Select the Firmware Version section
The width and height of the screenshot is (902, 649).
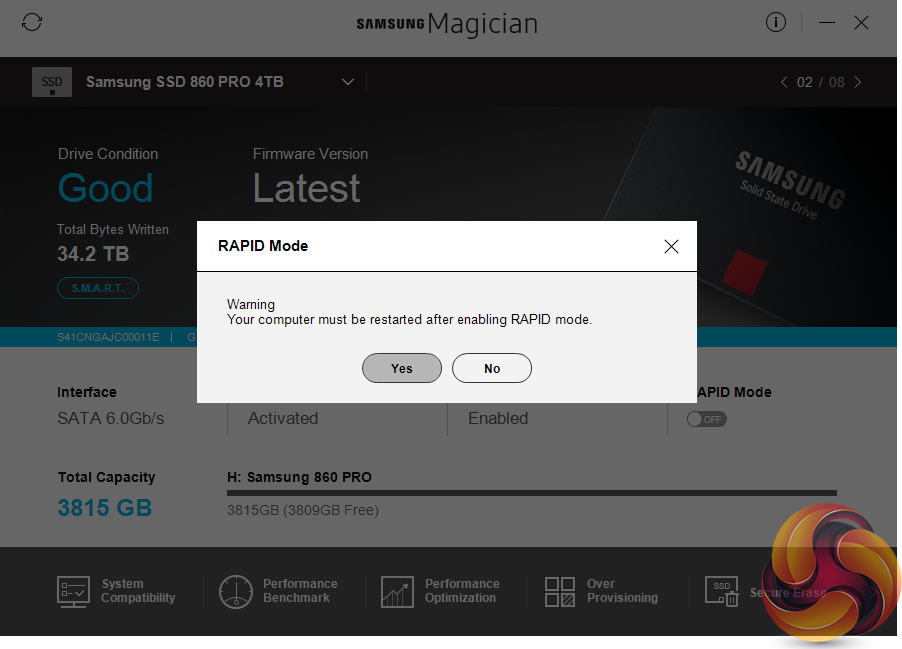(310, 154)
